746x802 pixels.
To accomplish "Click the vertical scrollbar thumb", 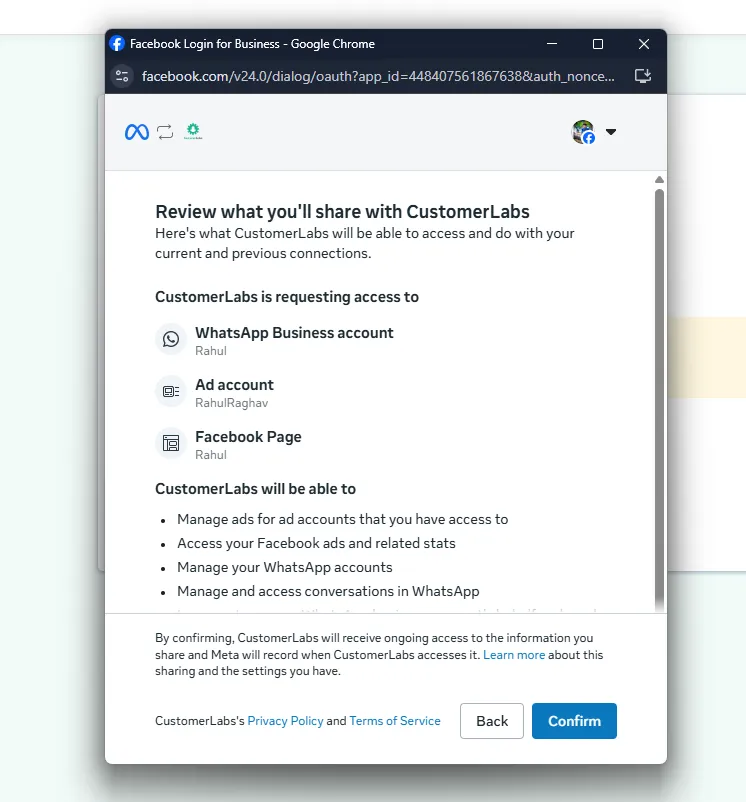I will (659, 399).
